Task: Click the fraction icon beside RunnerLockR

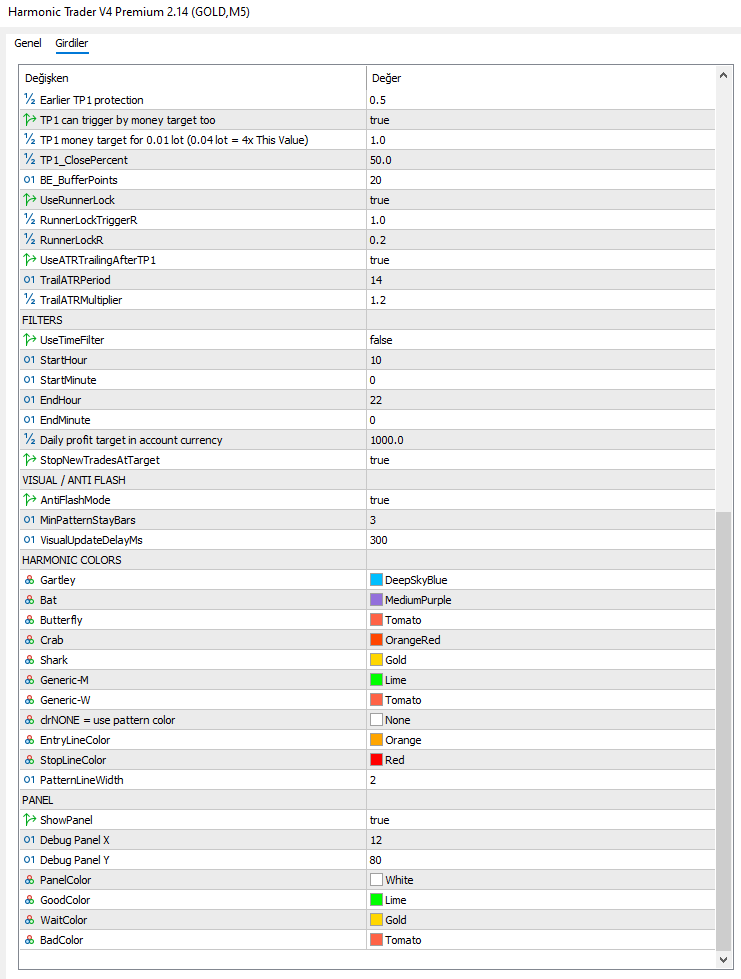Action: [x=29, y=240]
